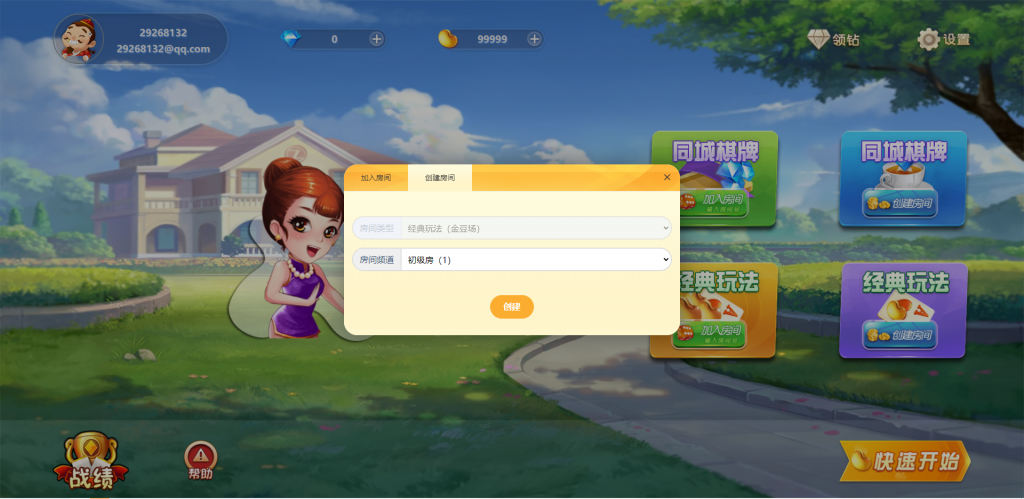
Task: Add gold beans with the plus button
Action: (534, 39)
